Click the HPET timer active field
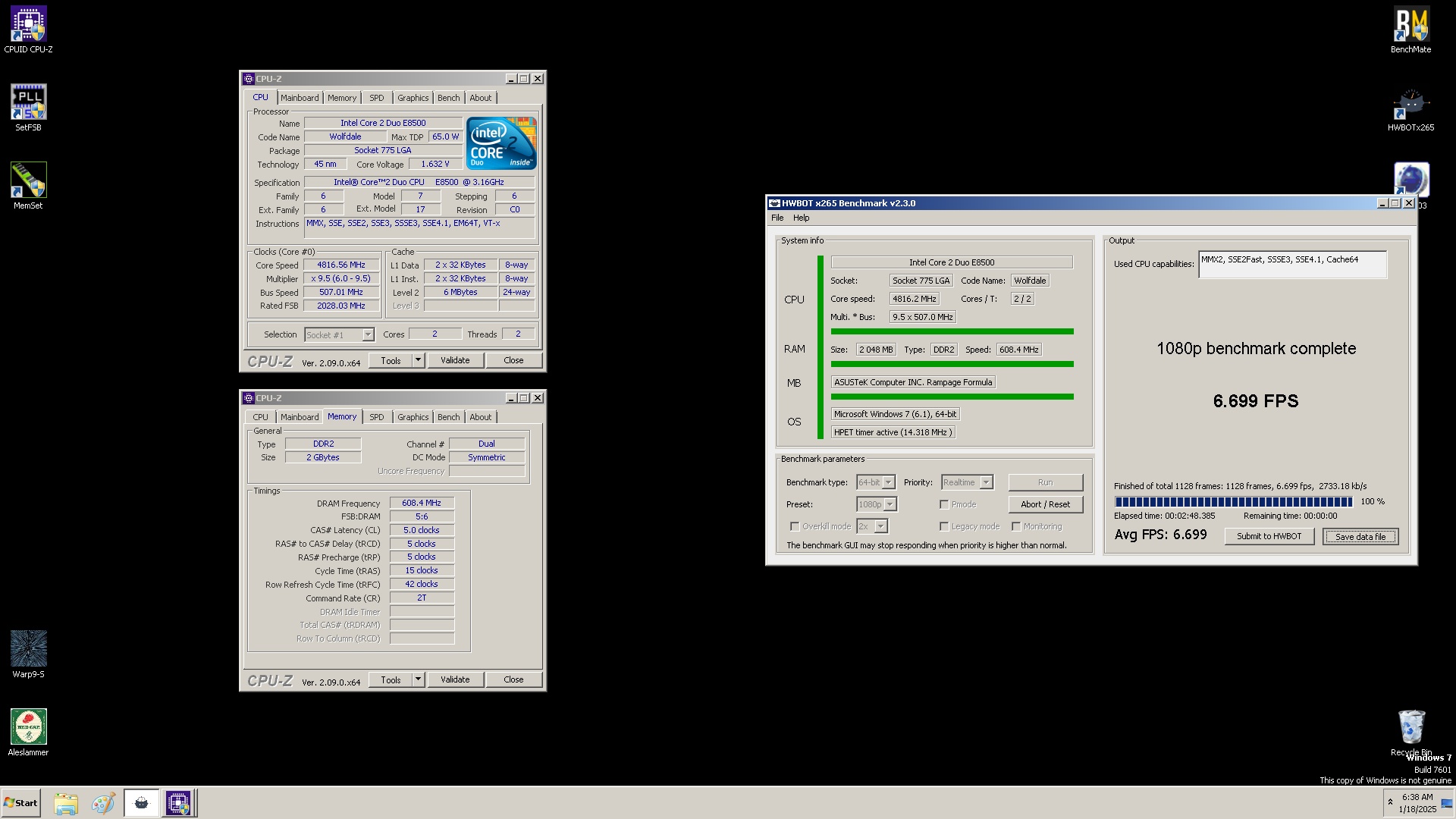1456x819 pixels. pyautogui.click(x=893, y=432)
